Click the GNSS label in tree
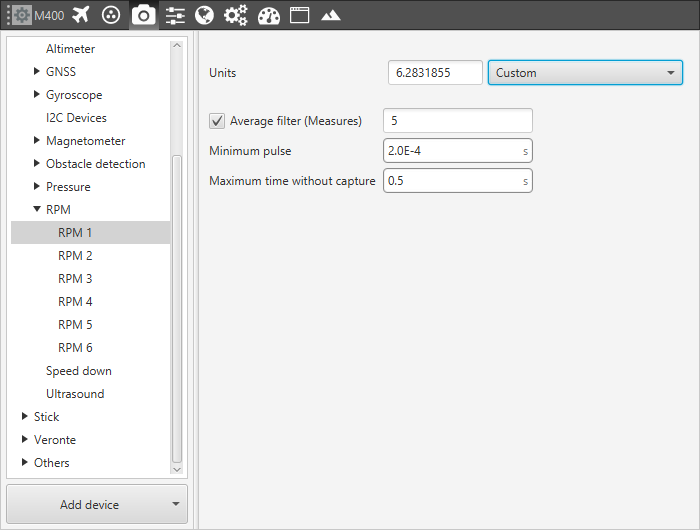The width and height of the screenshot is (700, 530). click(x=61, y=71)
